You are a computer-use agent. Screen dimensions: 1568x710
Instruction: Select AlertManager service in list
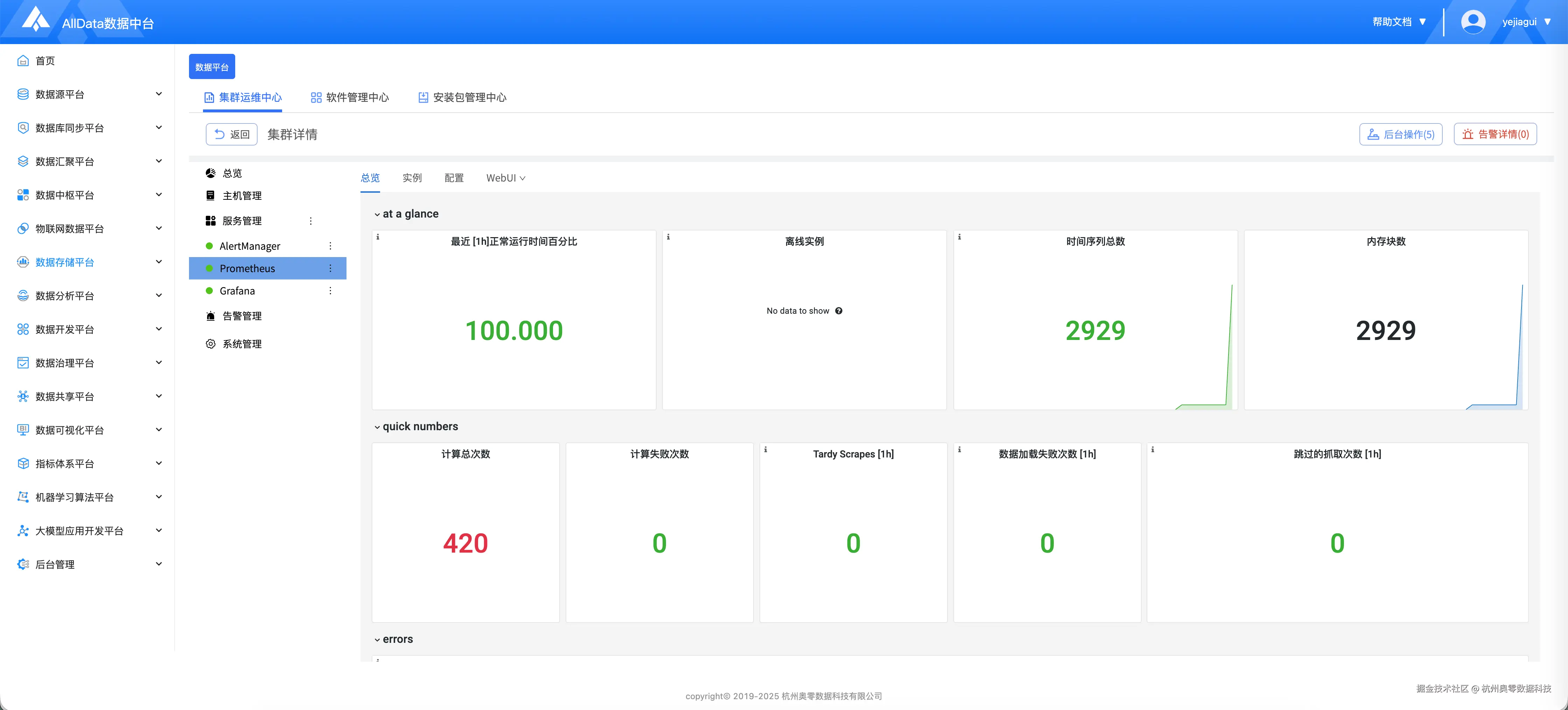click(x=250, y=246)
